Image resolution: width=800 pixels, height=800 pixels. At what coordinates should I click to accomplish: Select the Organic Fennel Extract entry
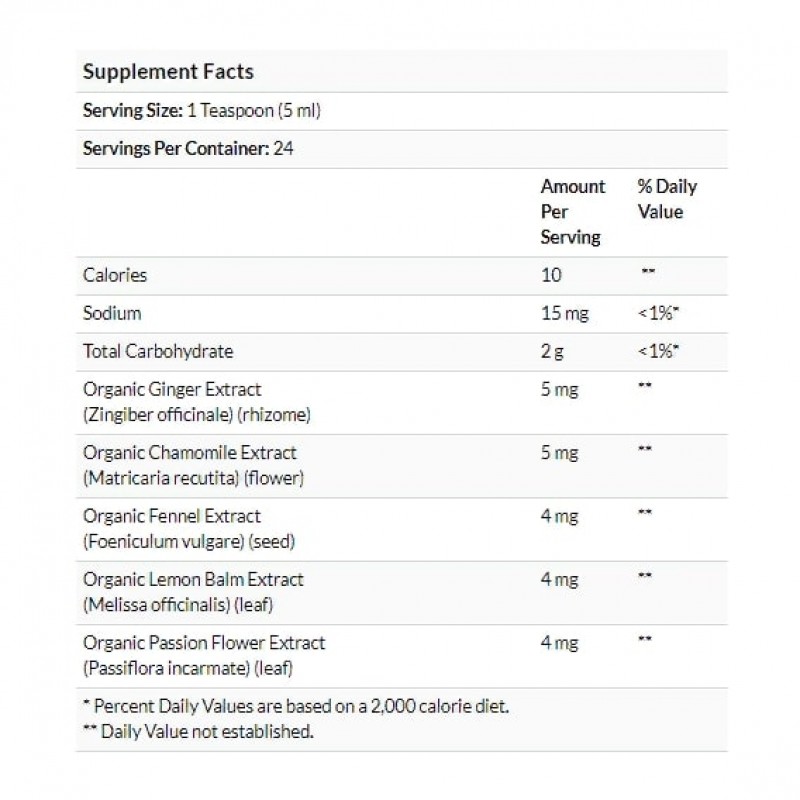[171, 516]
